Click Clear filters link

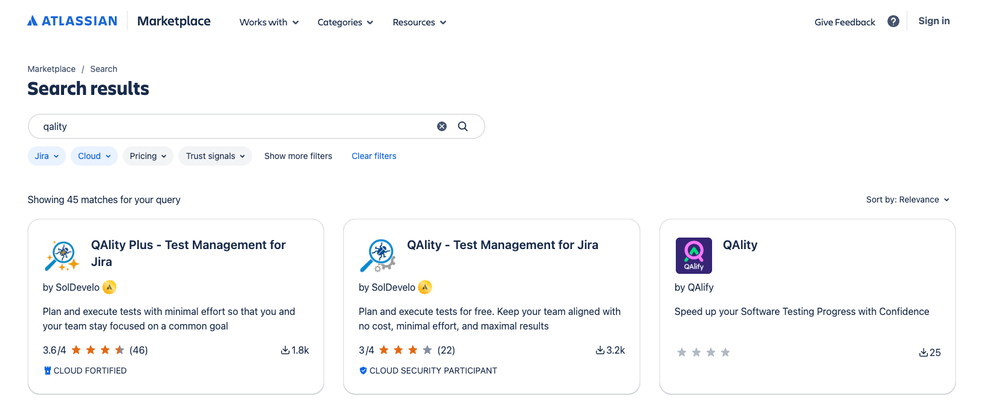tap(374, 156)
